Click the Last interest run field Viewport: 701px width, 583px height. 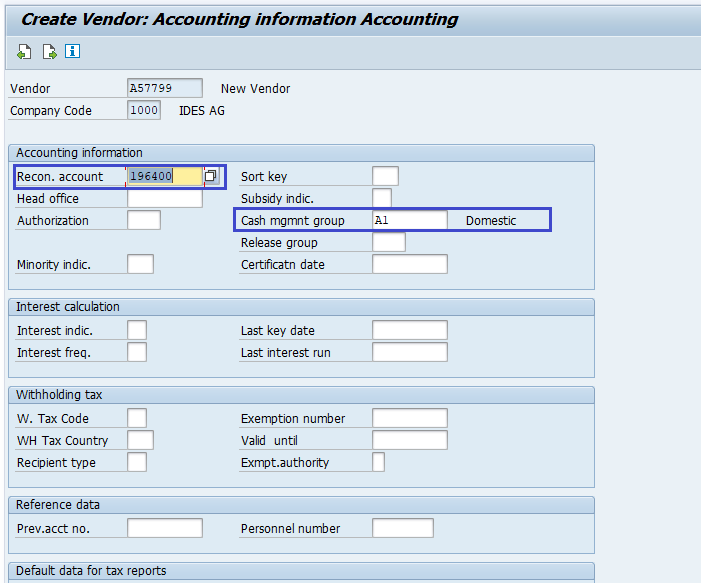410,352
